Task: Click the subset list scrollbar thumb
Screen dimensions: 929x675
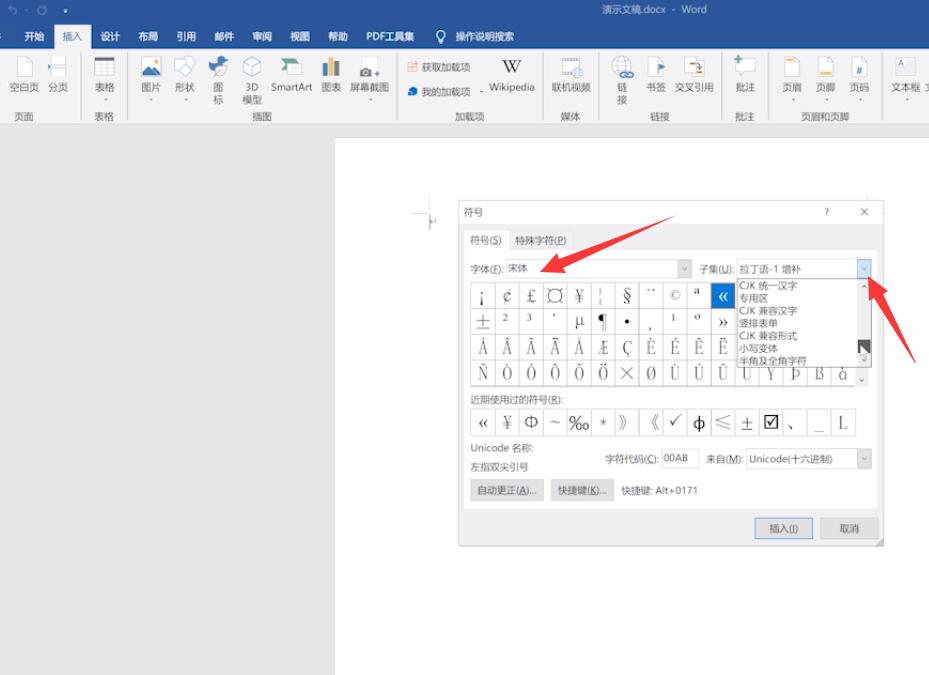Action: pos(864,346)
